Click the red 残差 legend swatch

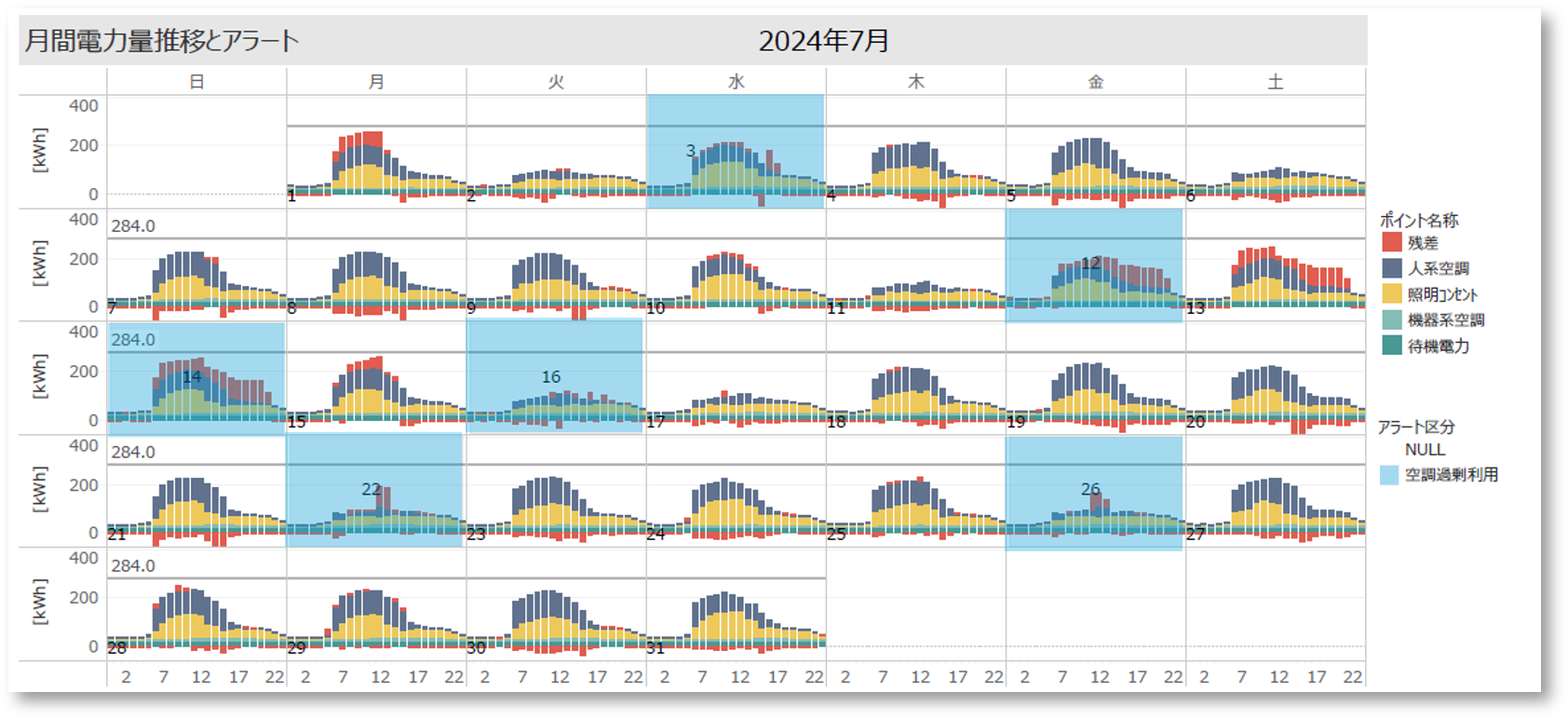1391,242
